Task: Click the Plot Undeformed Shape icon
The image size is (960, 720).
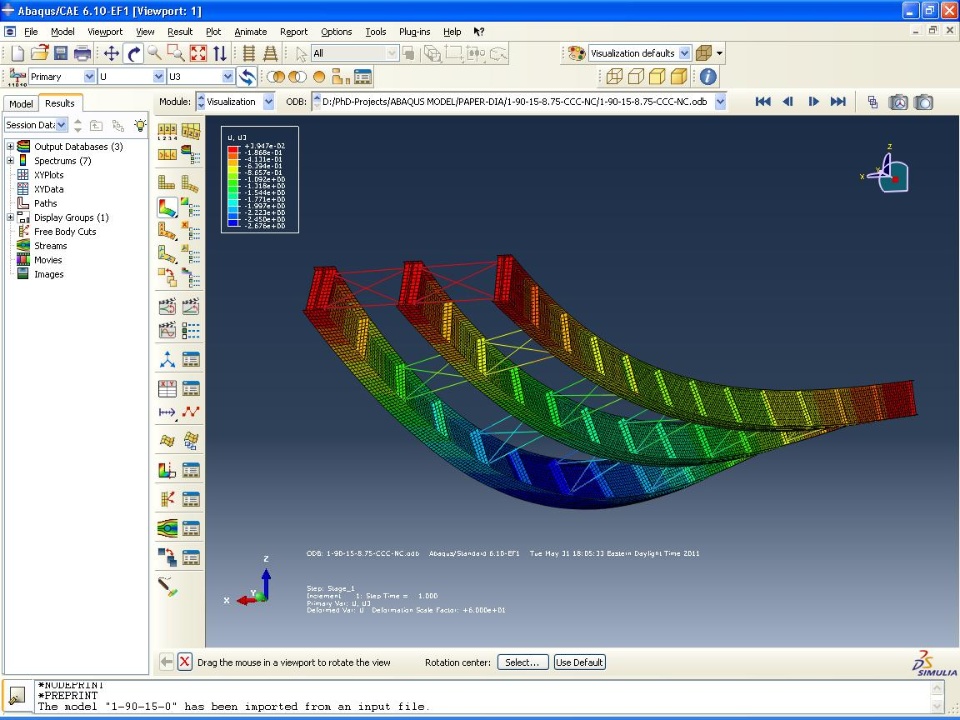Action: [167, 182]
